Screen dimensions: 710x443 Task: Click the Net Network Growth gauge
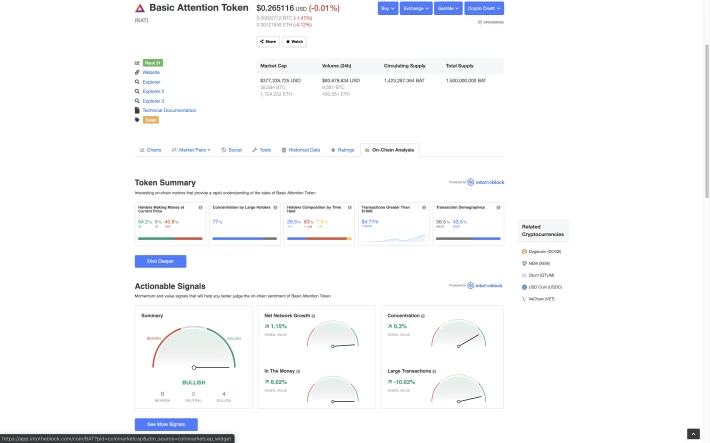coord(333,334)
